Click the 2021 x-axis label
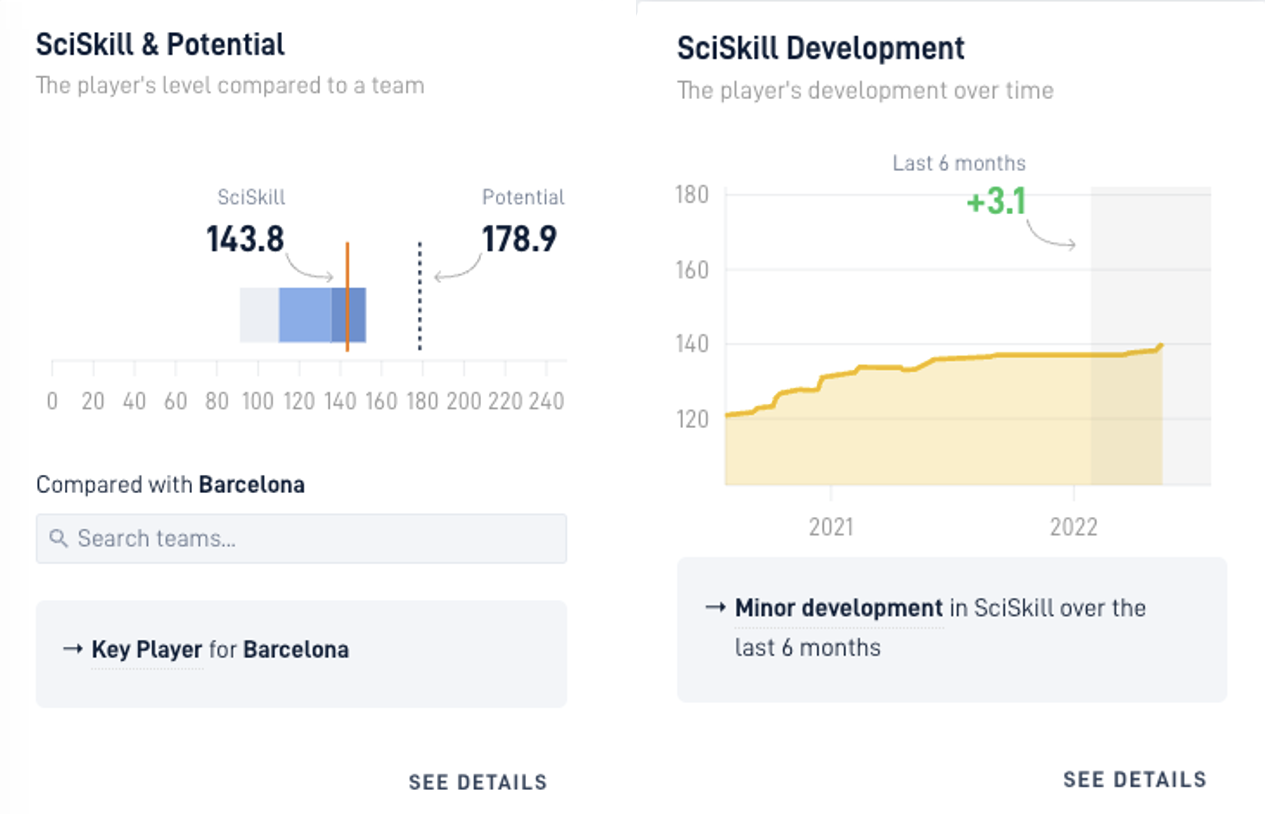 [831, 527]
